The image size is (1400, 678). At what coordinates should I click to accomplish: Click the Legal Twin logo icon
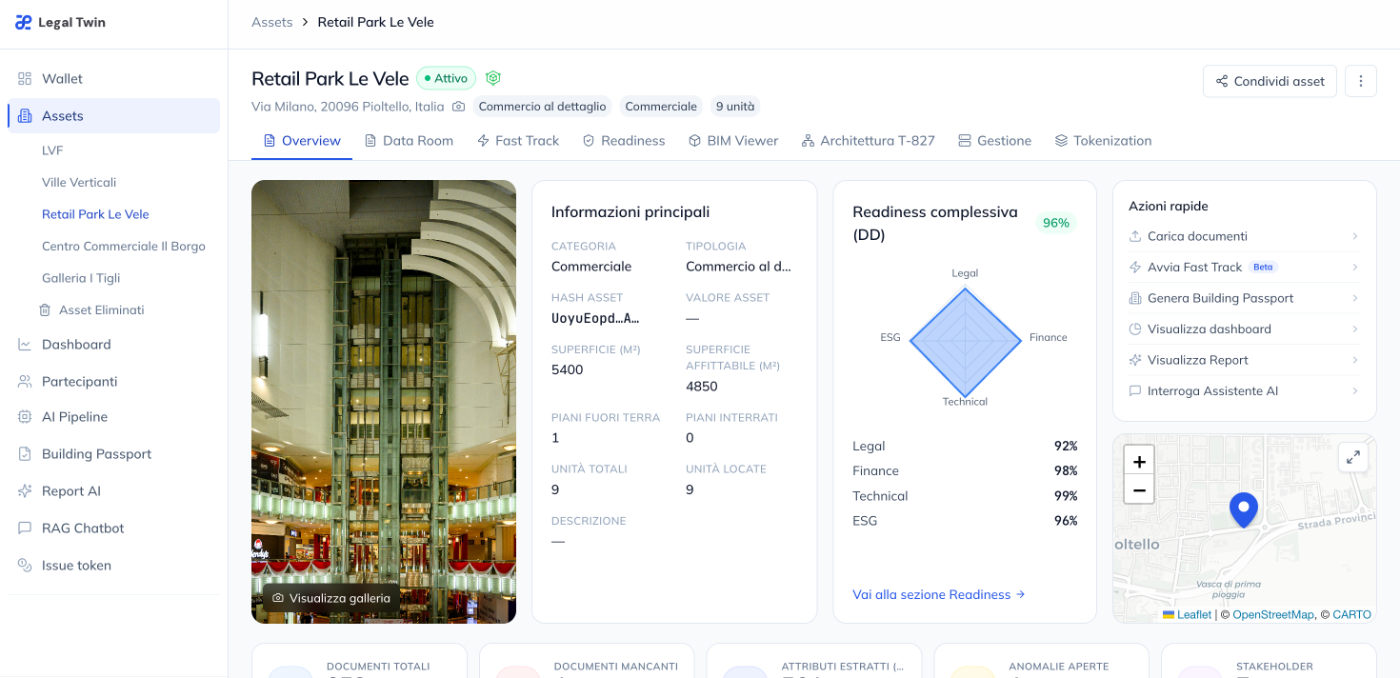23,22
